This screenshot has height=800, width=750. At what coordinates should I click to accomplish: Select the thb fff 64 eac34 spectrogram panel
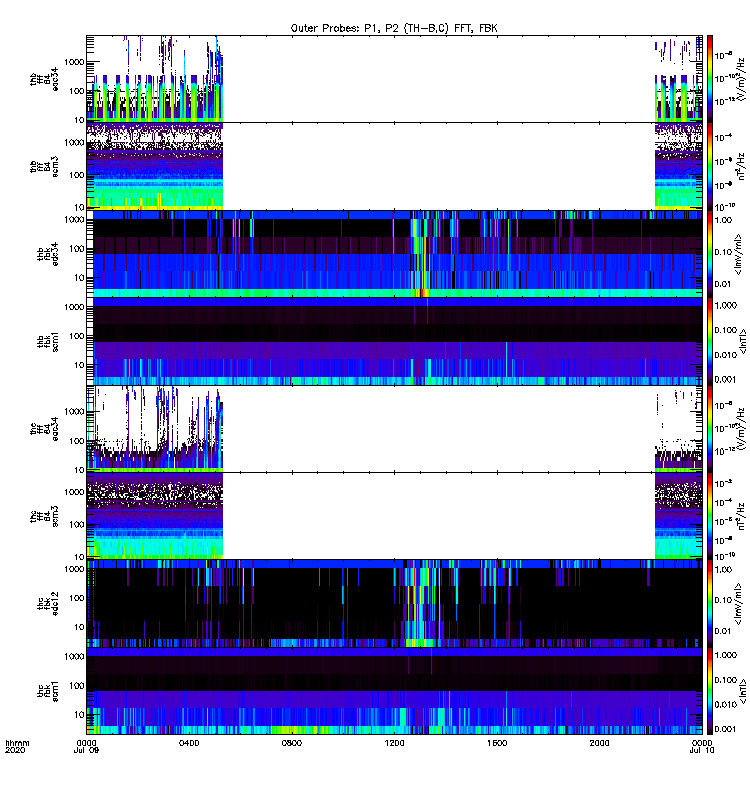click(394, 79)
